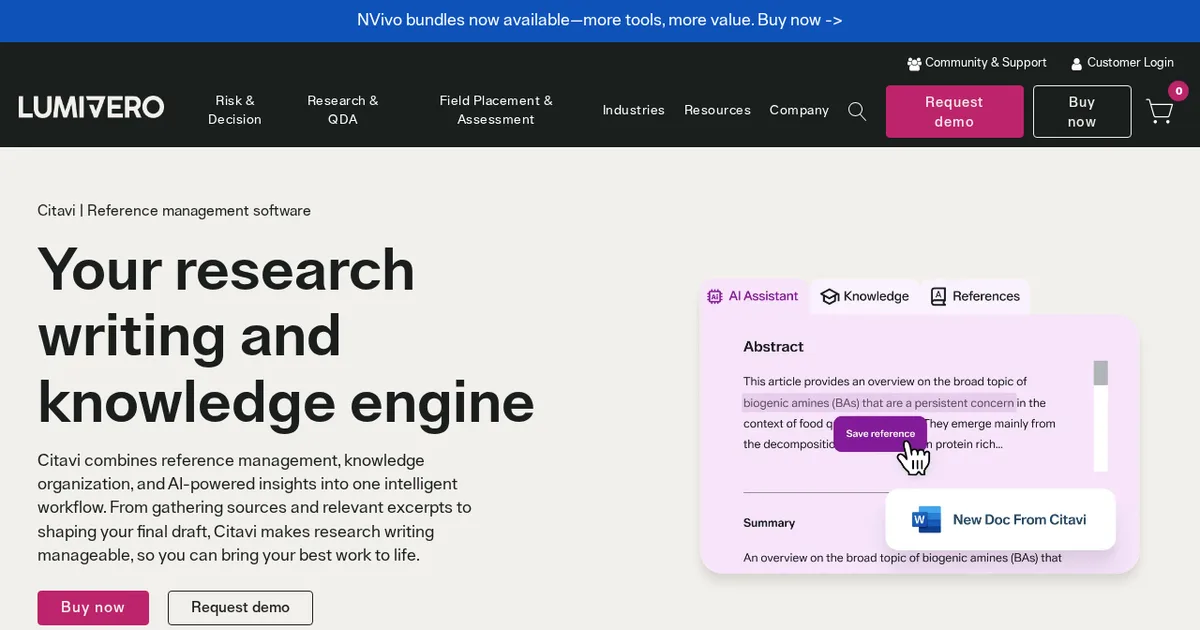Click the pink Buy now hero button
This screenshot has height=630, width=1200.
coord(93,608)
